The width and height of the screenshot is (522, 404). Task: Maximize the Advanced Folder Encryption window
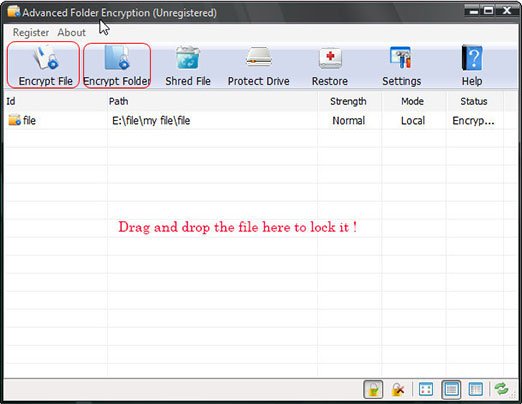[489, 11]
